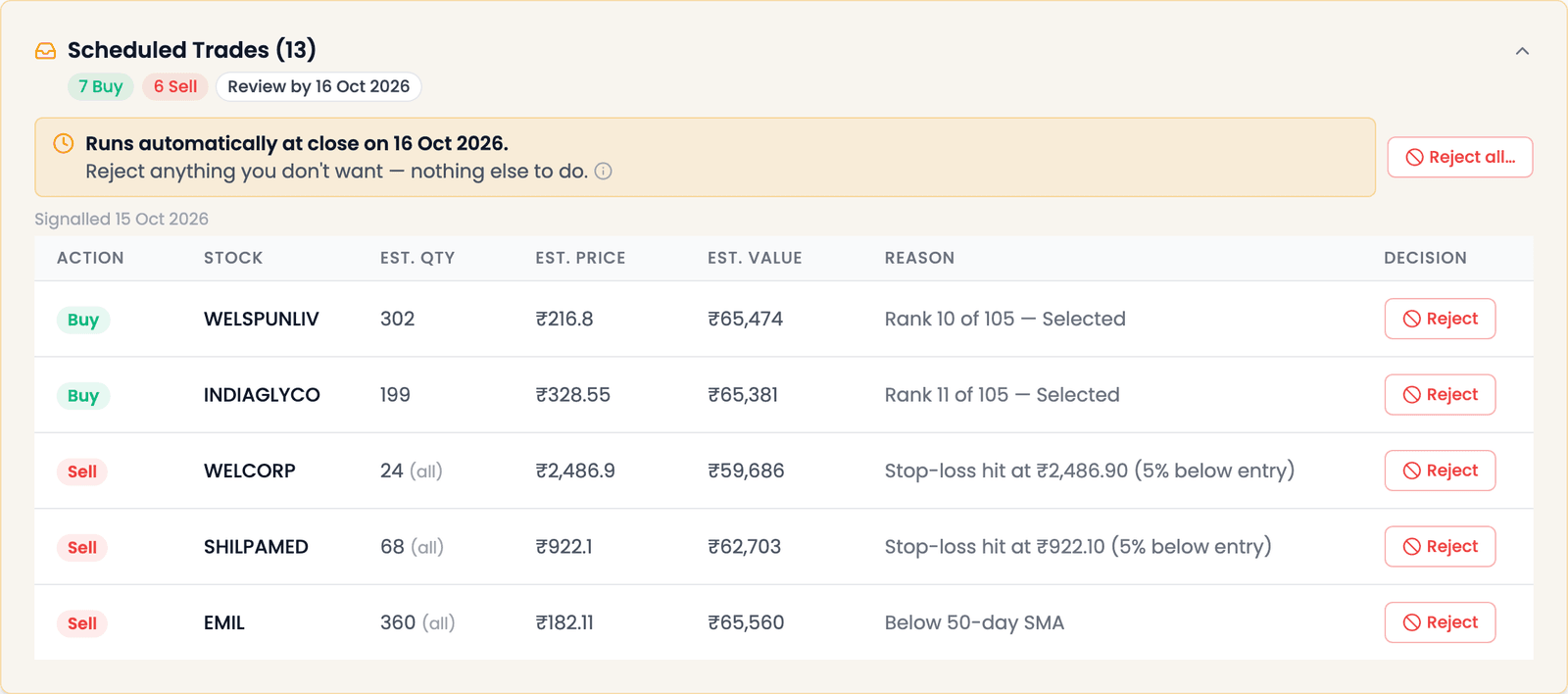Click 'Rank 11 of 105 — Selected' reason
The image size is (1568, 694).
pyautogui.click(x=1003, y=395)
